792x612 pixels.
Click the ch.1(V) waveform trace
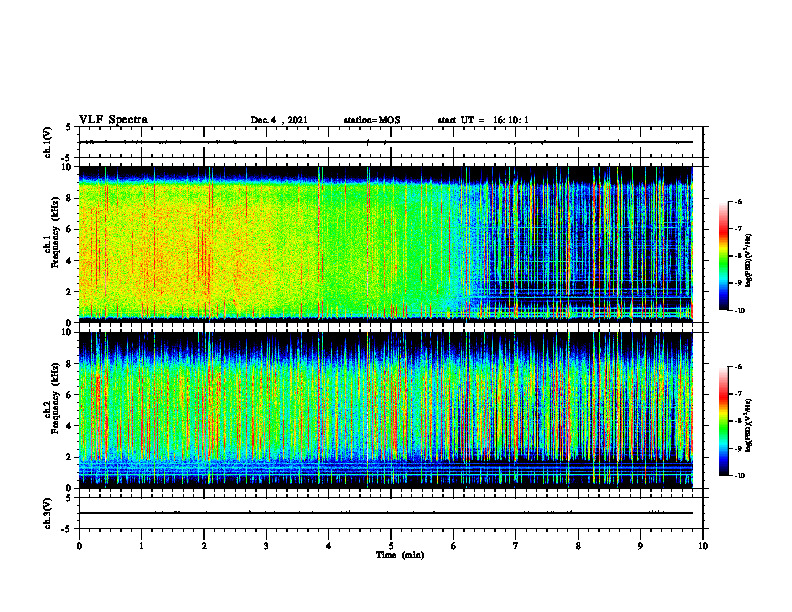385,142
